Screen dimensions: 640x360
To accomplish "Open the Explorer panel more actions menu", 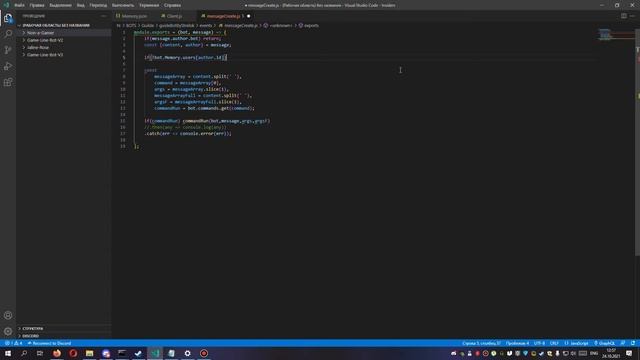I will pos(104,16).
